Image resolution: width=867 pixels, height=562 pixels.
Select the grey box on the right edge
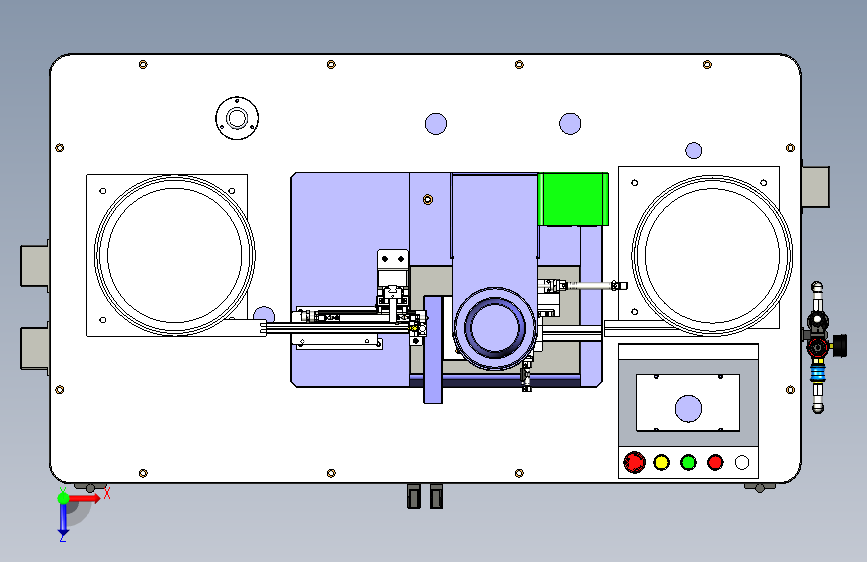[x=816, y=187]
